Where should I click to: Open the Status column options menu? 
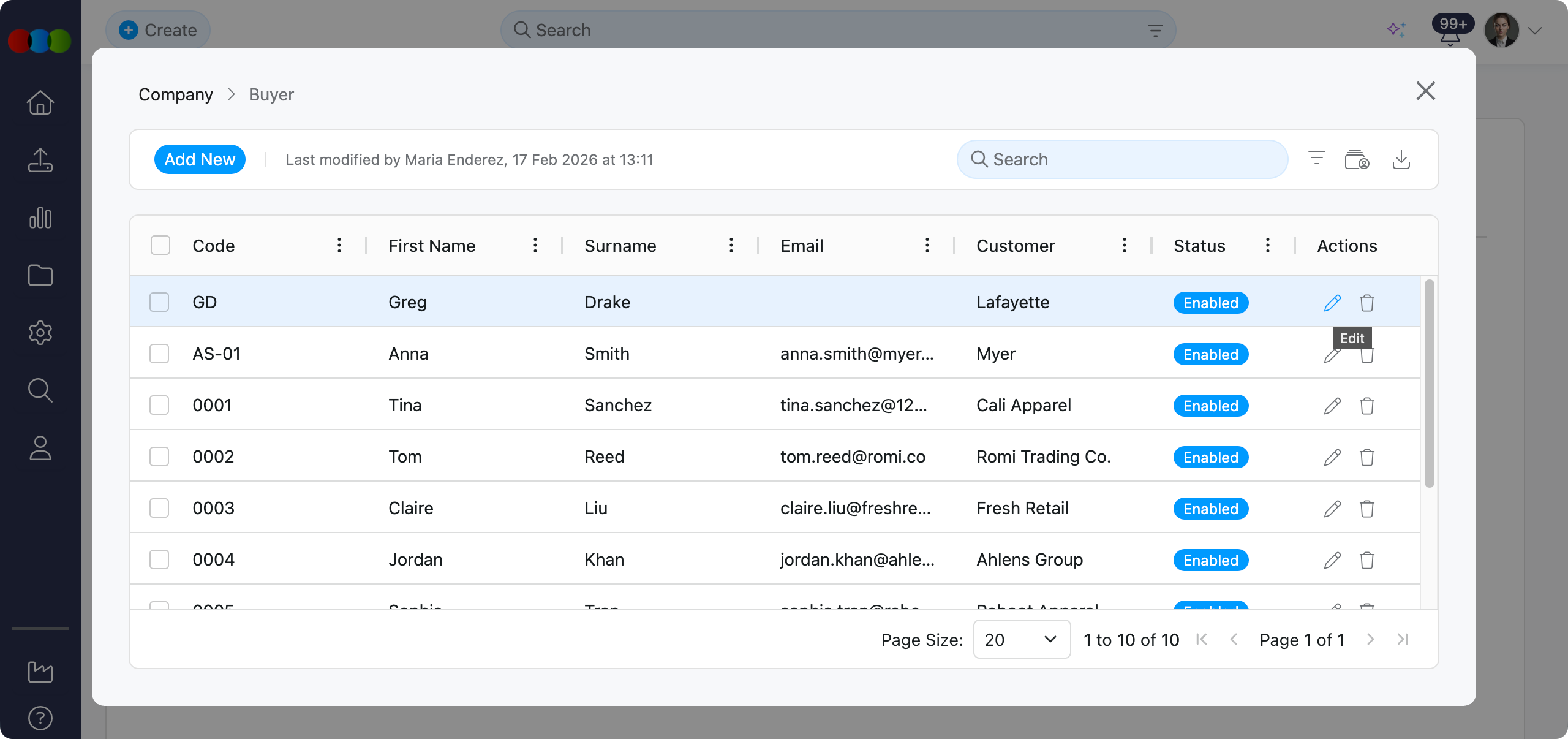tap(1267, 246)
